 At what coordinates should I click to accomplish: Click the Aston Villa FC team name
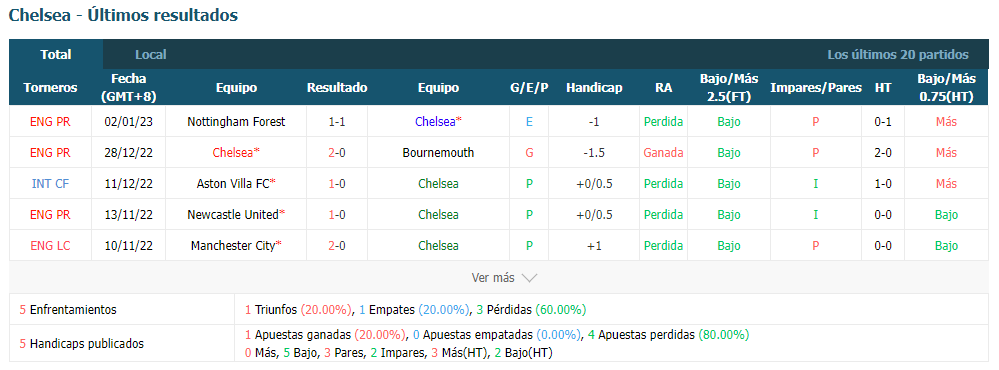click(233, 183)
